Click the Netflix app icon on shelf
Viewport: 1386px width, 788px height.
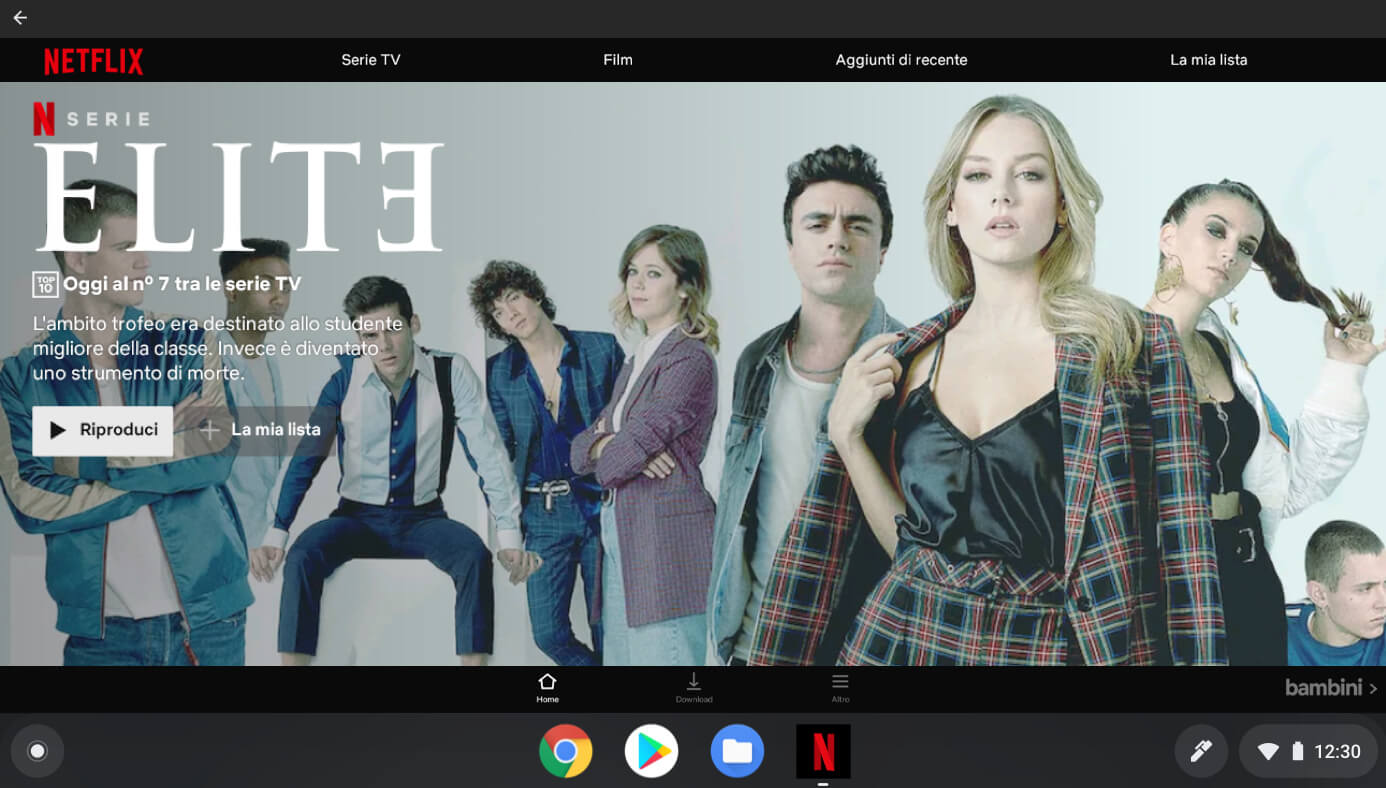[823, 751]
